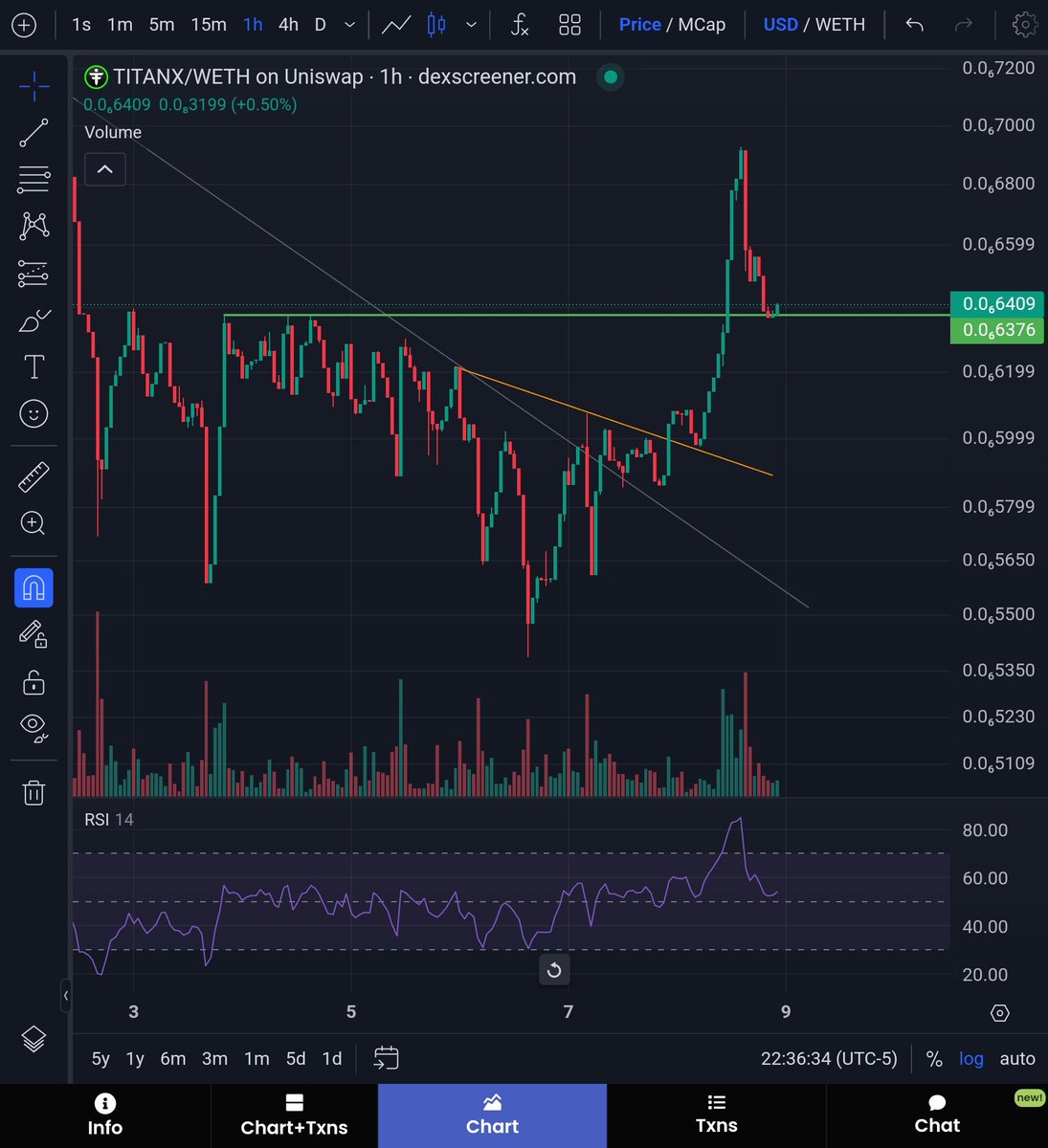Screen dimensions: 1048x1148
Task: Select the Text annotation tool
Action: coord(33,366)
